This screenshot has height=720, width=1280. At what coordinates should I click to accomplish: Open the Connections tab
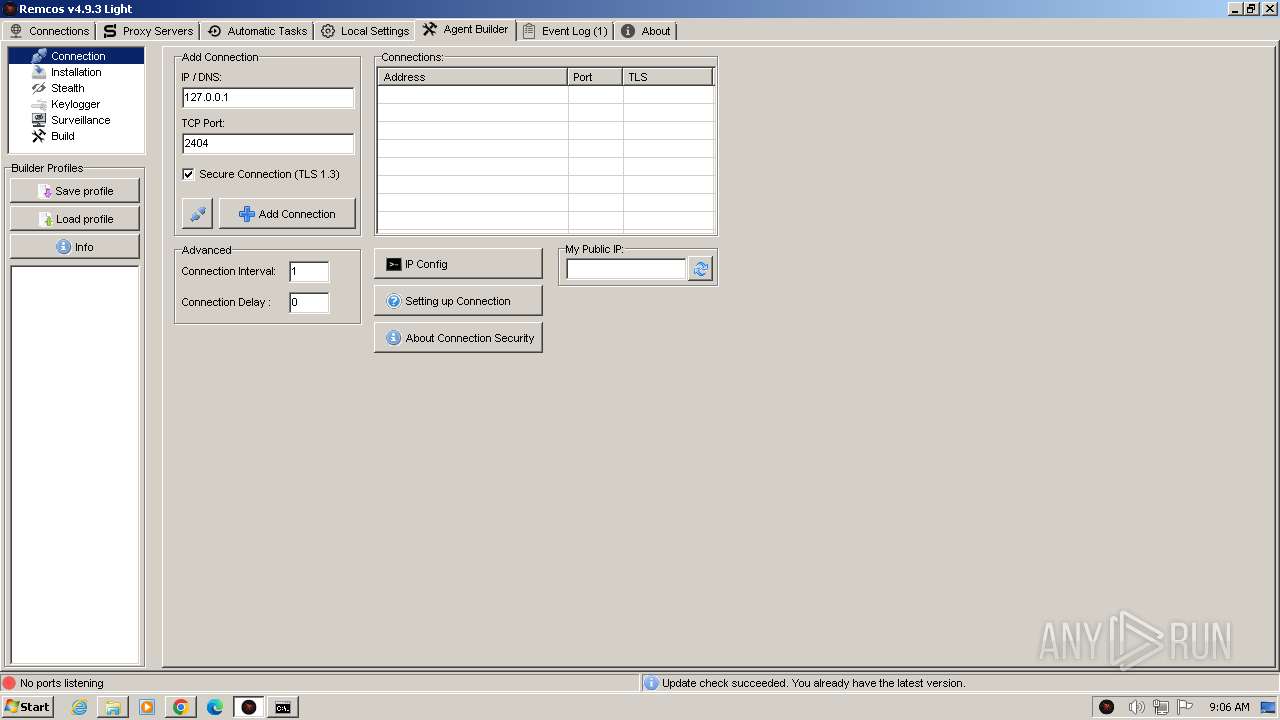click(x=50, y=31)
